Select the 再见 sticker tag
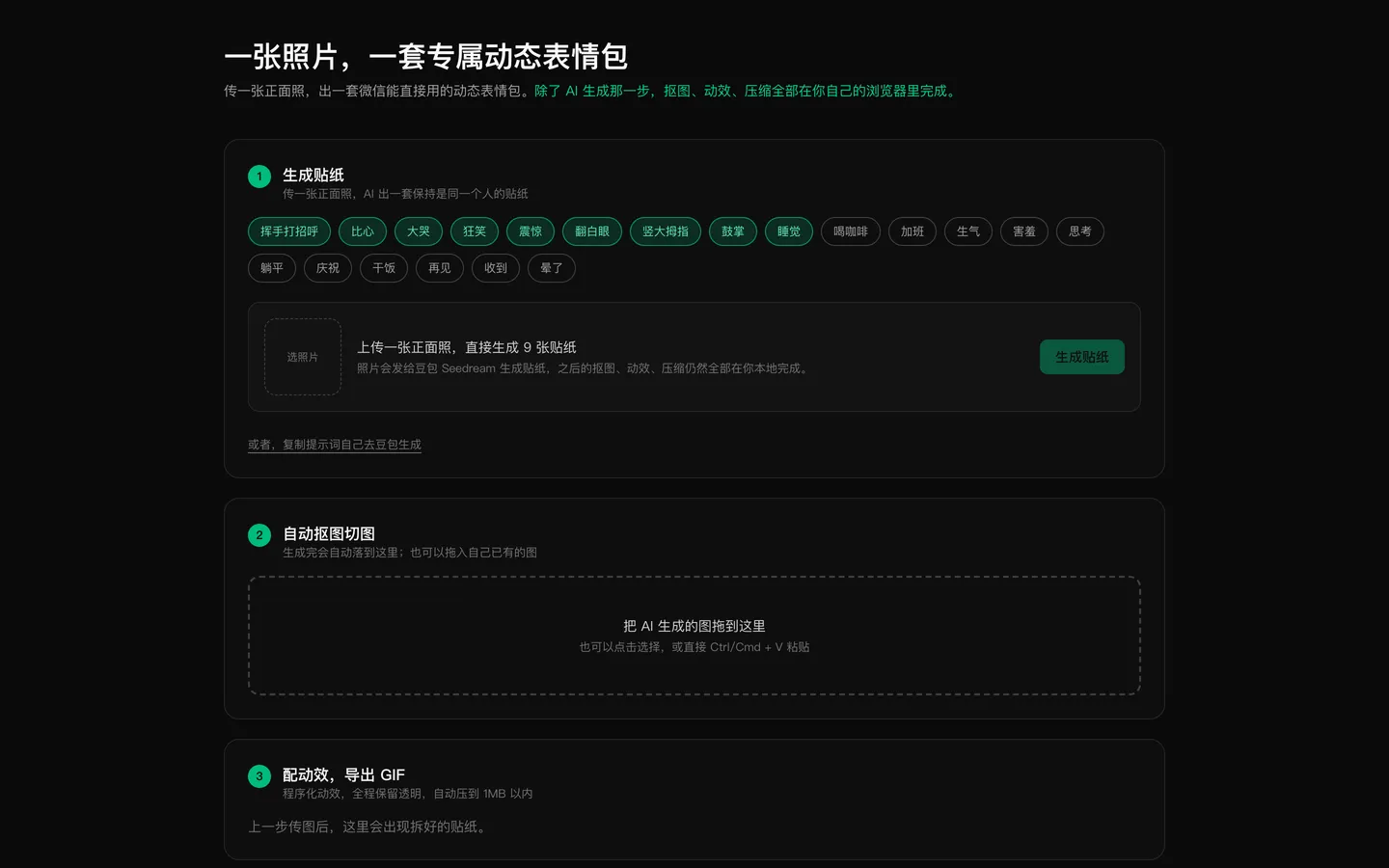 (440, 268)
